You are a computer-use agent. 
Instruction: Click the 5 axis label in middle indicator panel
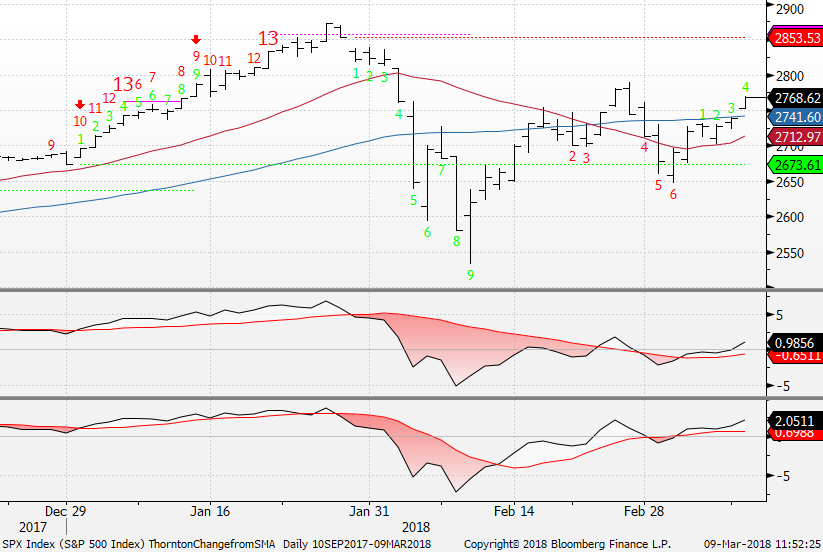pos(779,315)
